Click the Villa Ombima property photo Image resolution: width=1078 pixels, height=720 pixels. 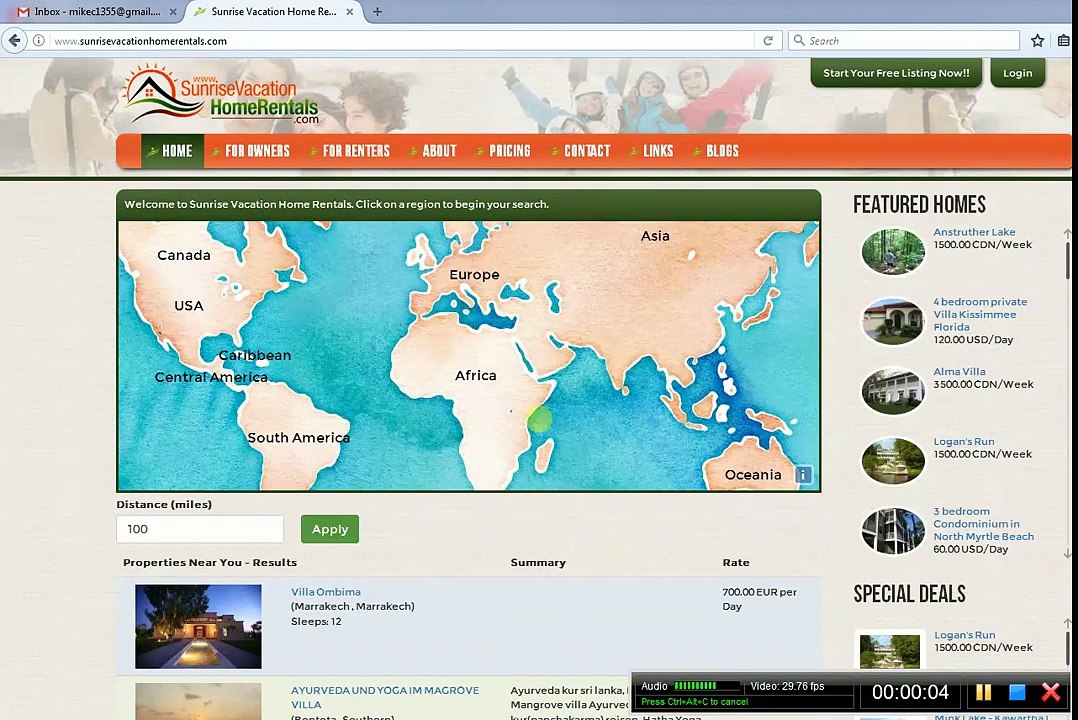pyautogui.click(x=198, y=626)
